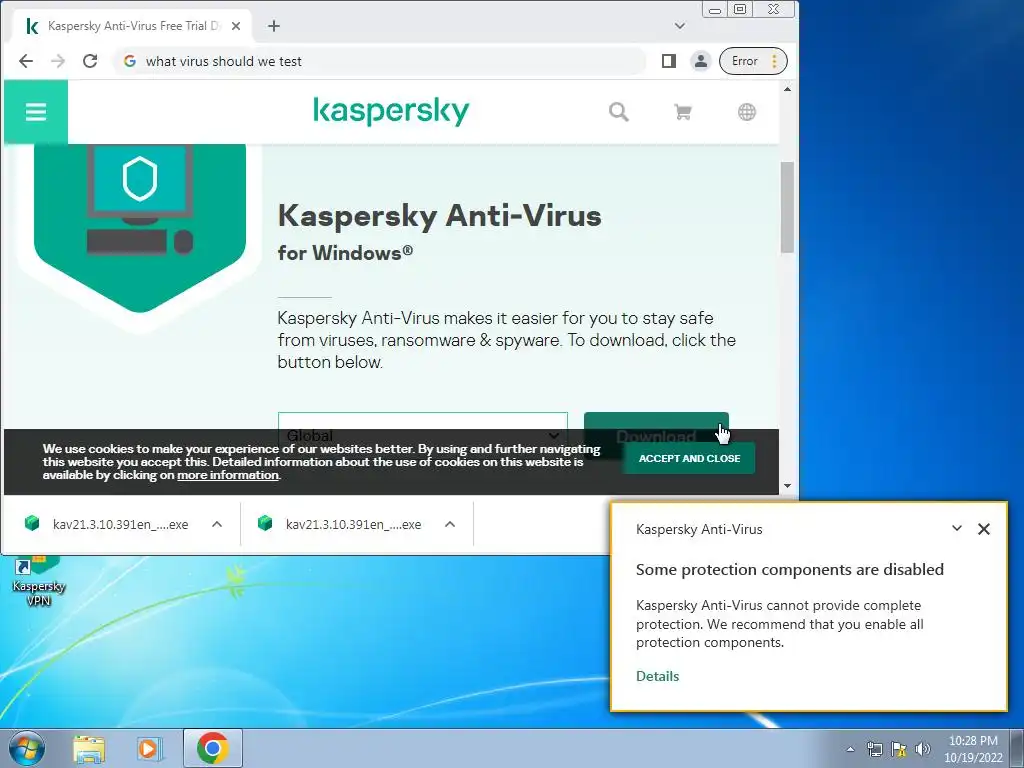
Task: Click 'Some protection components are disabled' heading
Action: click(x=790, y=569)
